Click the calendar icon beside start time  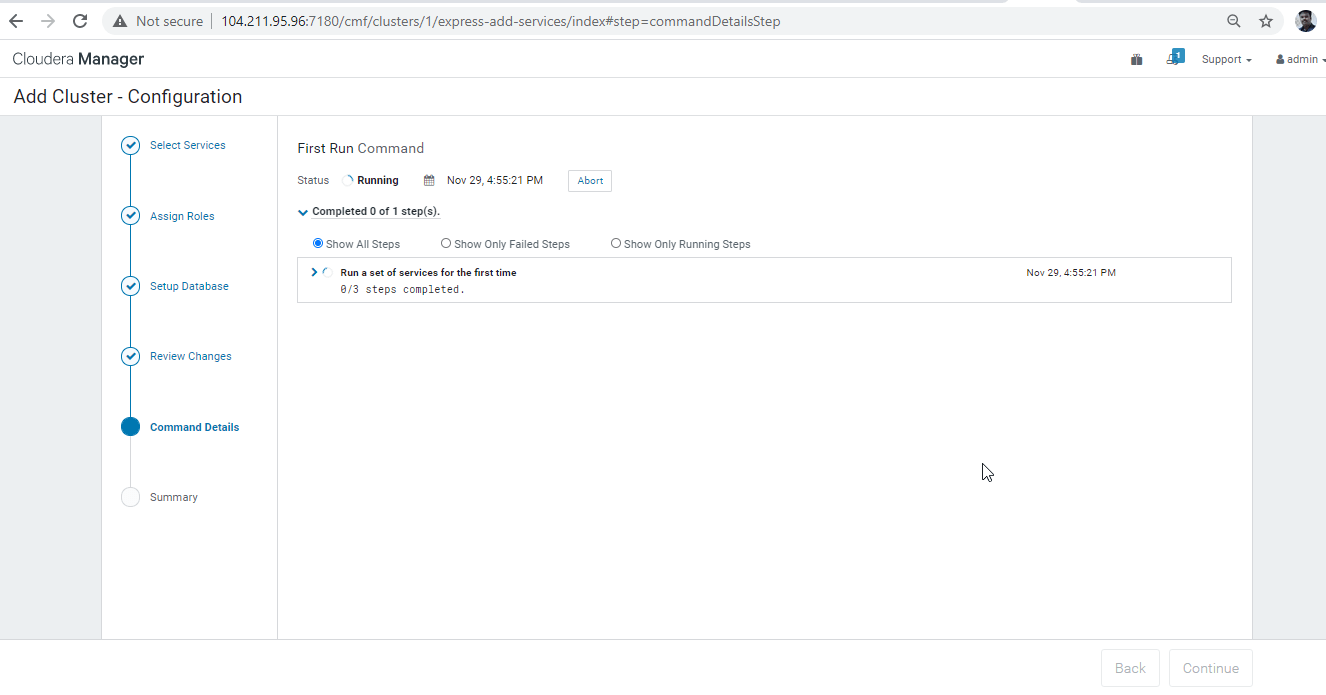[x=429, y=181]
